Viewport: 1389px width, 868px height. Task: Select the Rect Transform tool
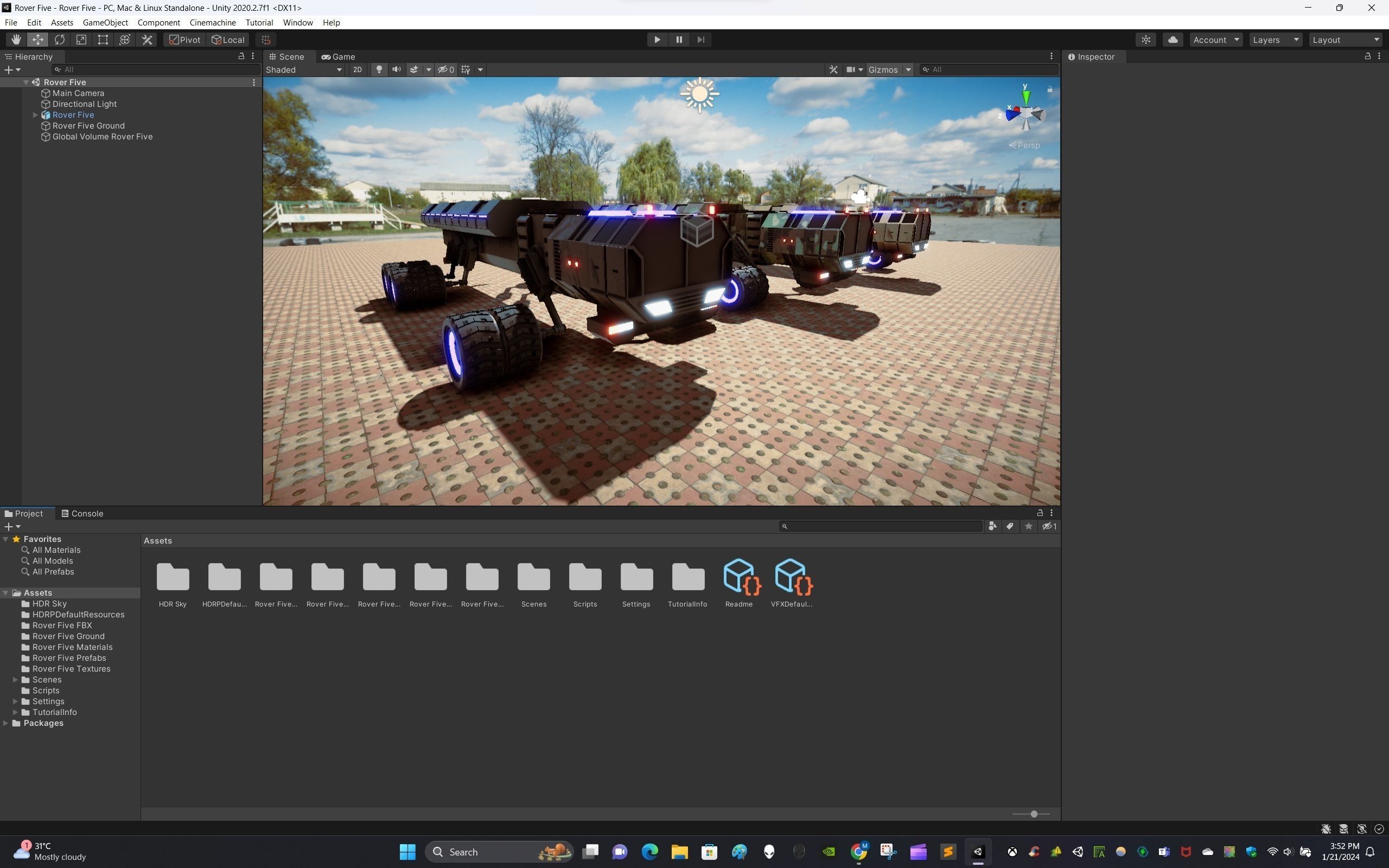click(x=103, y=40)
